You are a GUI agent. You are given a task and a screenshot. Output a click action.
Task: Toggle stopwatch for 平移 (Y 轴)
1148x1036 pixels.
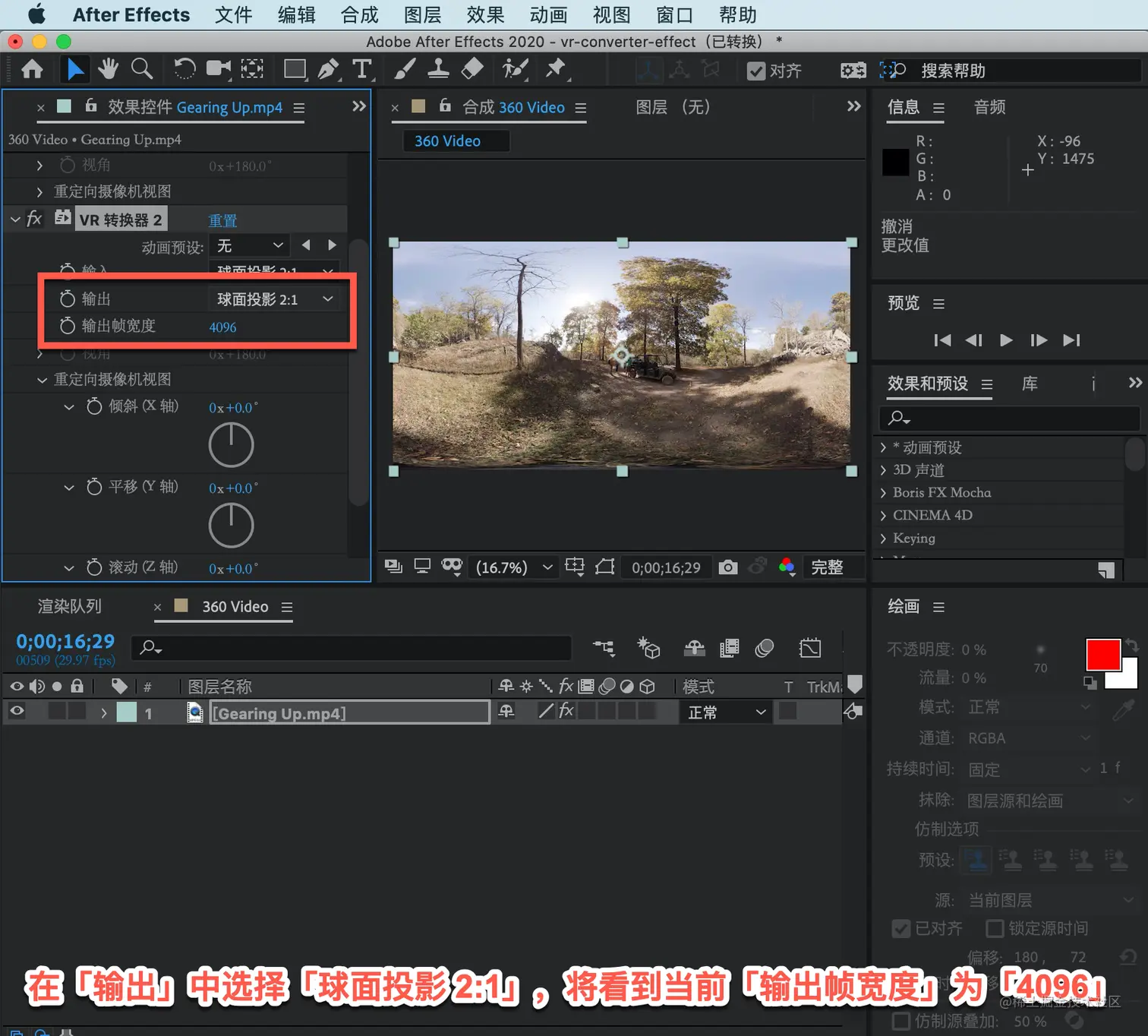point(94,487)
